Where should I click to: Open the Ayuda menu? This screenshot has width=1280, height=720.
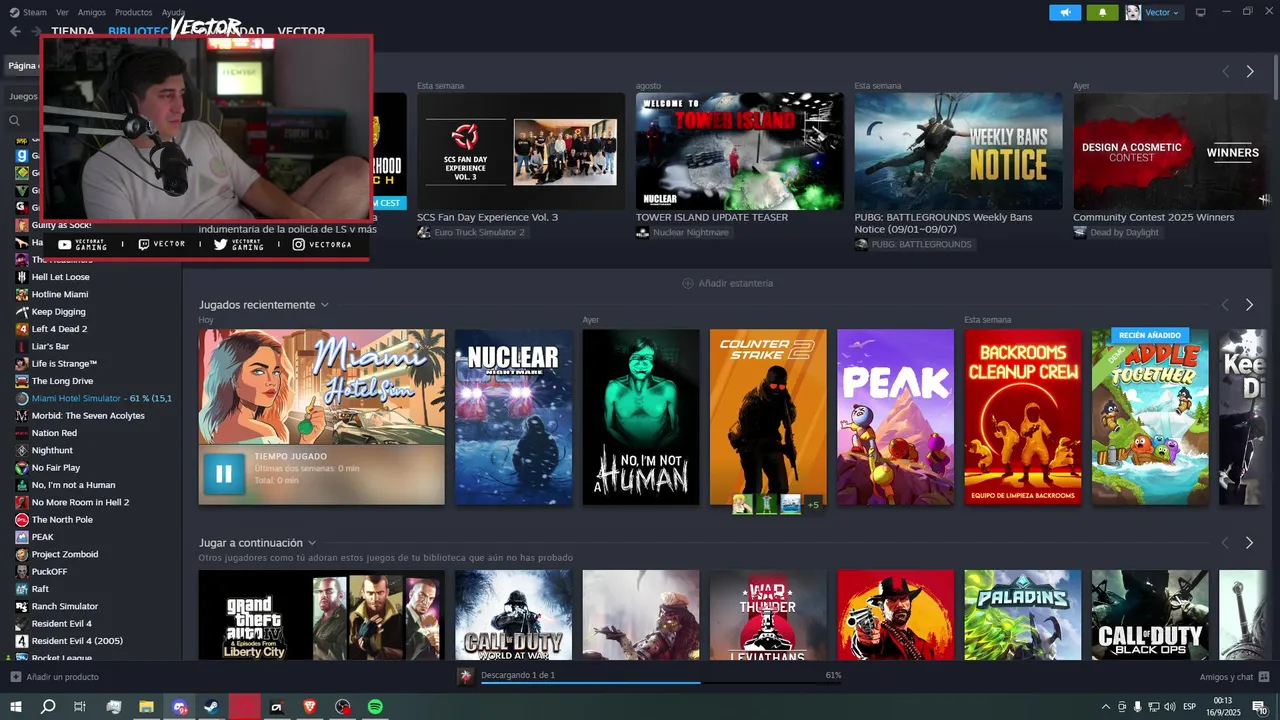(x=173, y=12)
